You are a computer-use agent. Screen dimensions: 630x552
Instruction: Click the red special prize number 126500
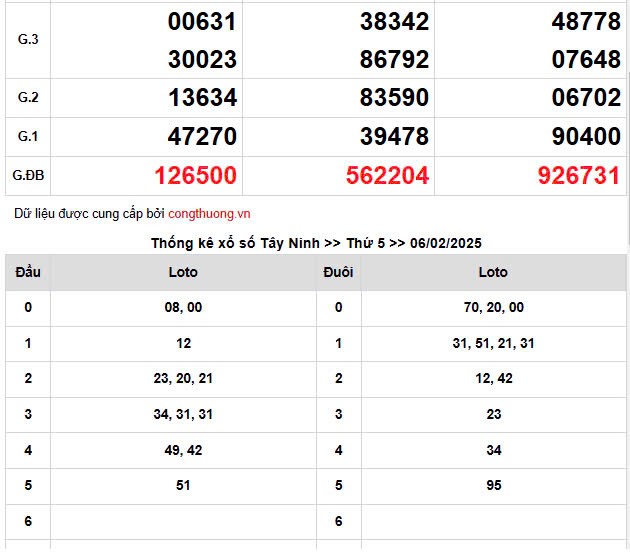(x=196, y=176)
